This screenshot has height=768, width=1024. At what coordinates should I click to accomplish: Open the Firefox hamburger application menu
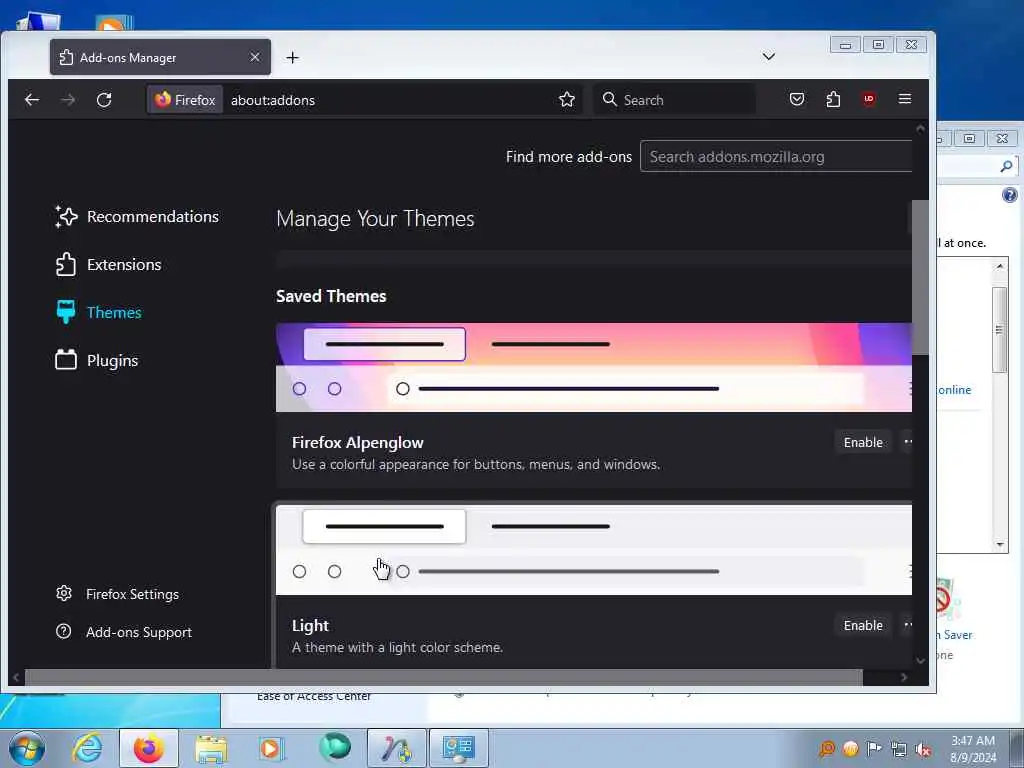[904, 99]
